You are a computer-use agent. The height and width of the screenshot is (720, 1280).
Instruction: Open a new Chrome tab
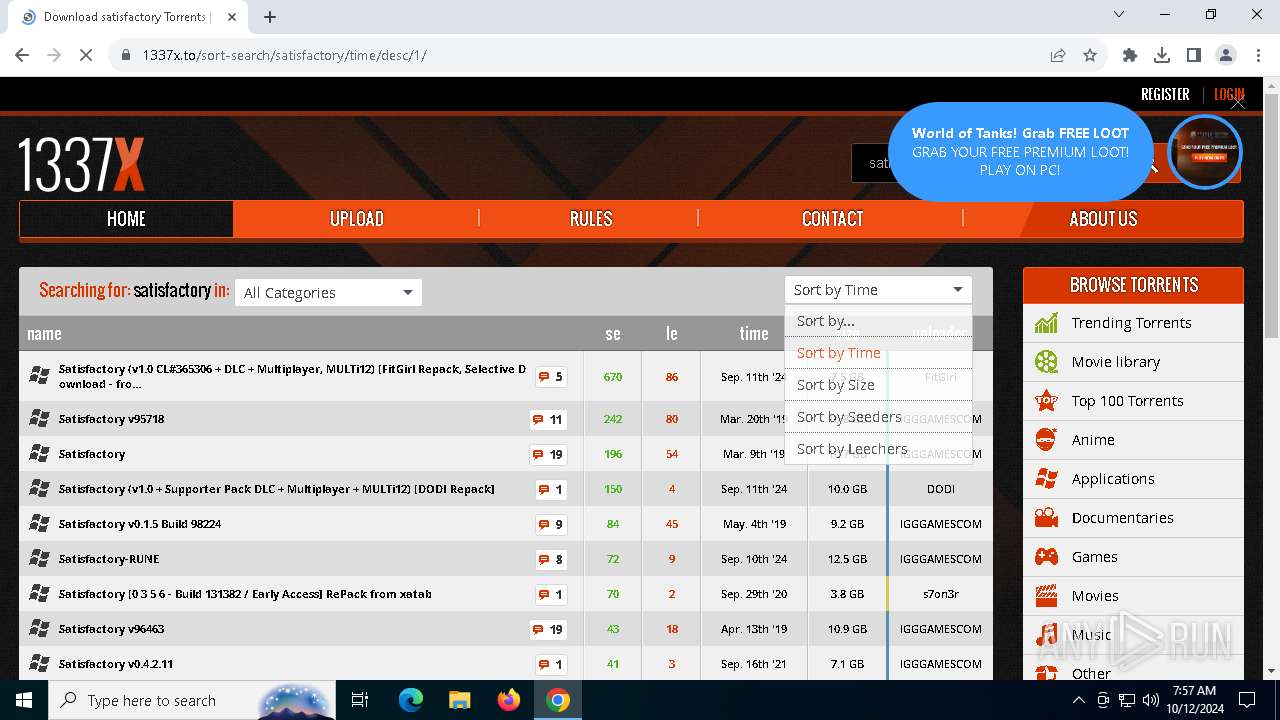(x=270, y=16)
